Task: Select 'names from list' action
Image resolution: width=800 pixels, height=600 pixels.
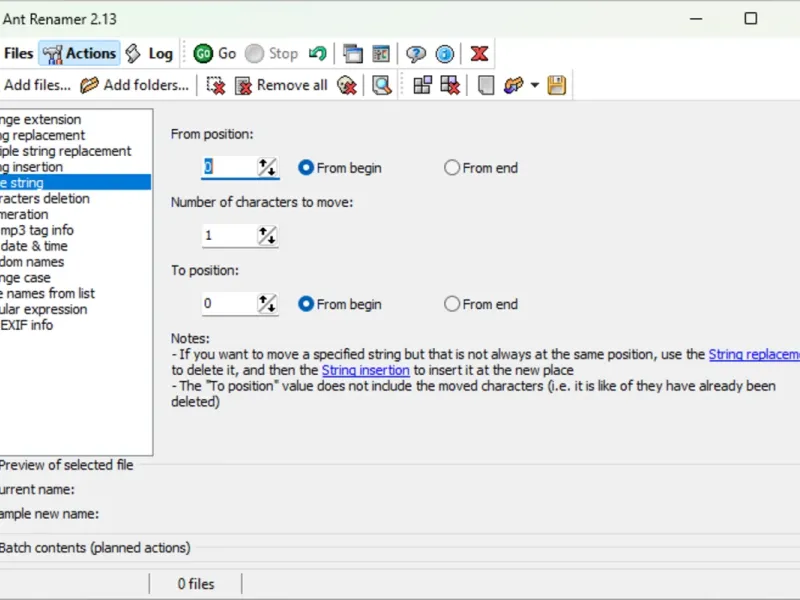Action: click(x=75, y=293)
